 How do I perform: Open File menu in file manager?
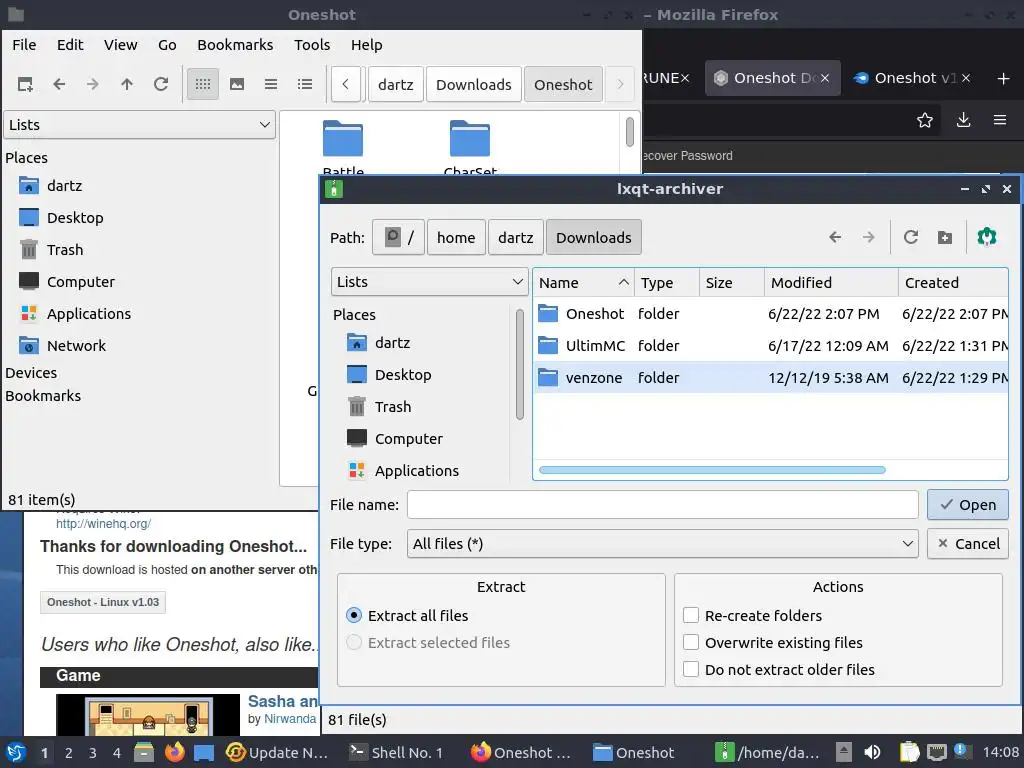[24, 44]
